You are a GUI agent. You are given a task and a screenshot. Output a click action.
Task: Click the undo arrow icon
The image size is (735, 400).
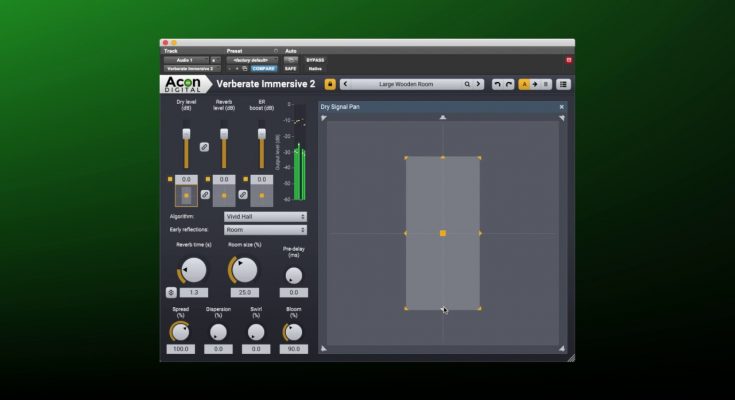(497, 84)
